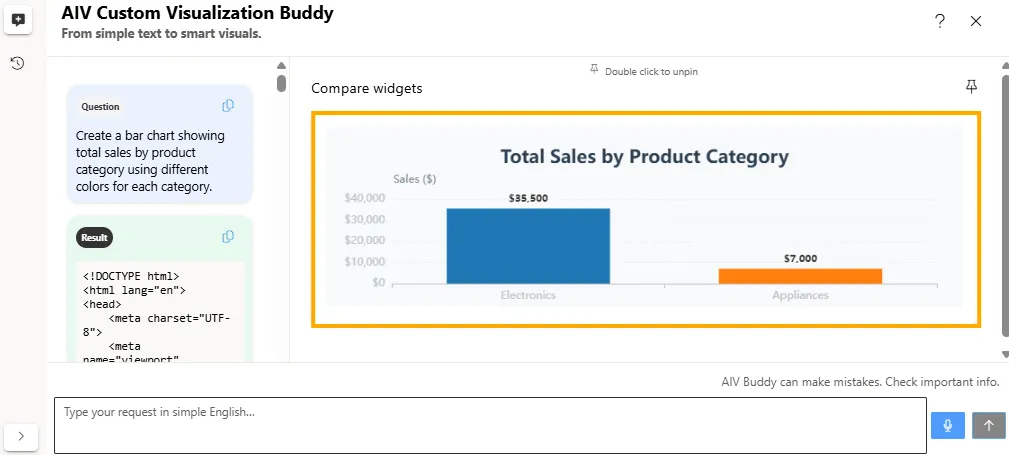Open the chat history icon
This screenshot has width=1009, height=455.
point(18,63)
